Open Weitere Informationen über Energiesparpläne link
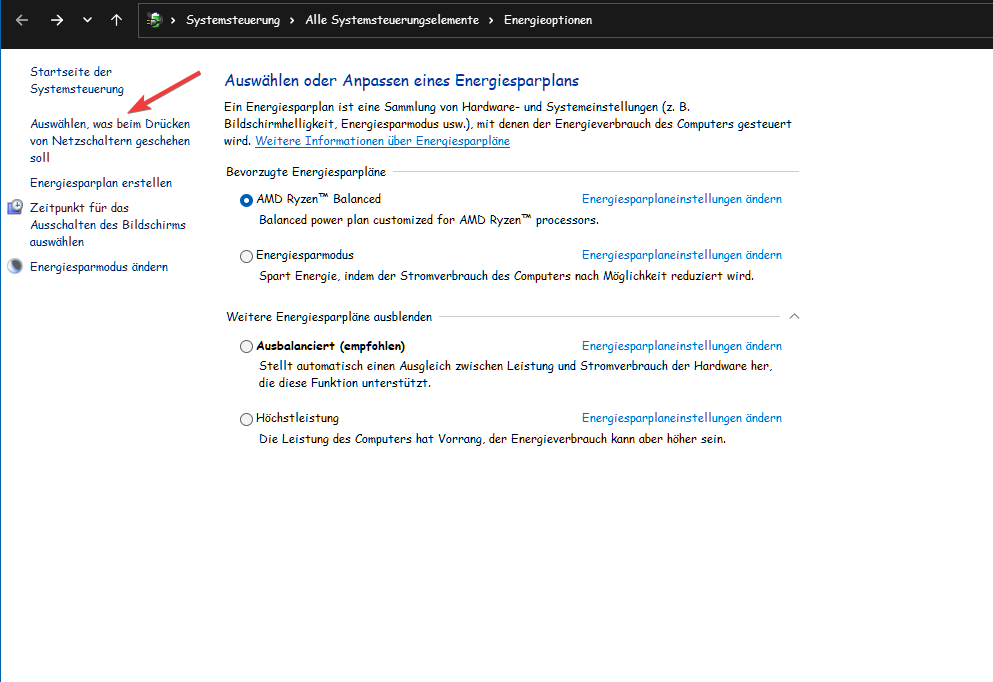 coord(383,141)
